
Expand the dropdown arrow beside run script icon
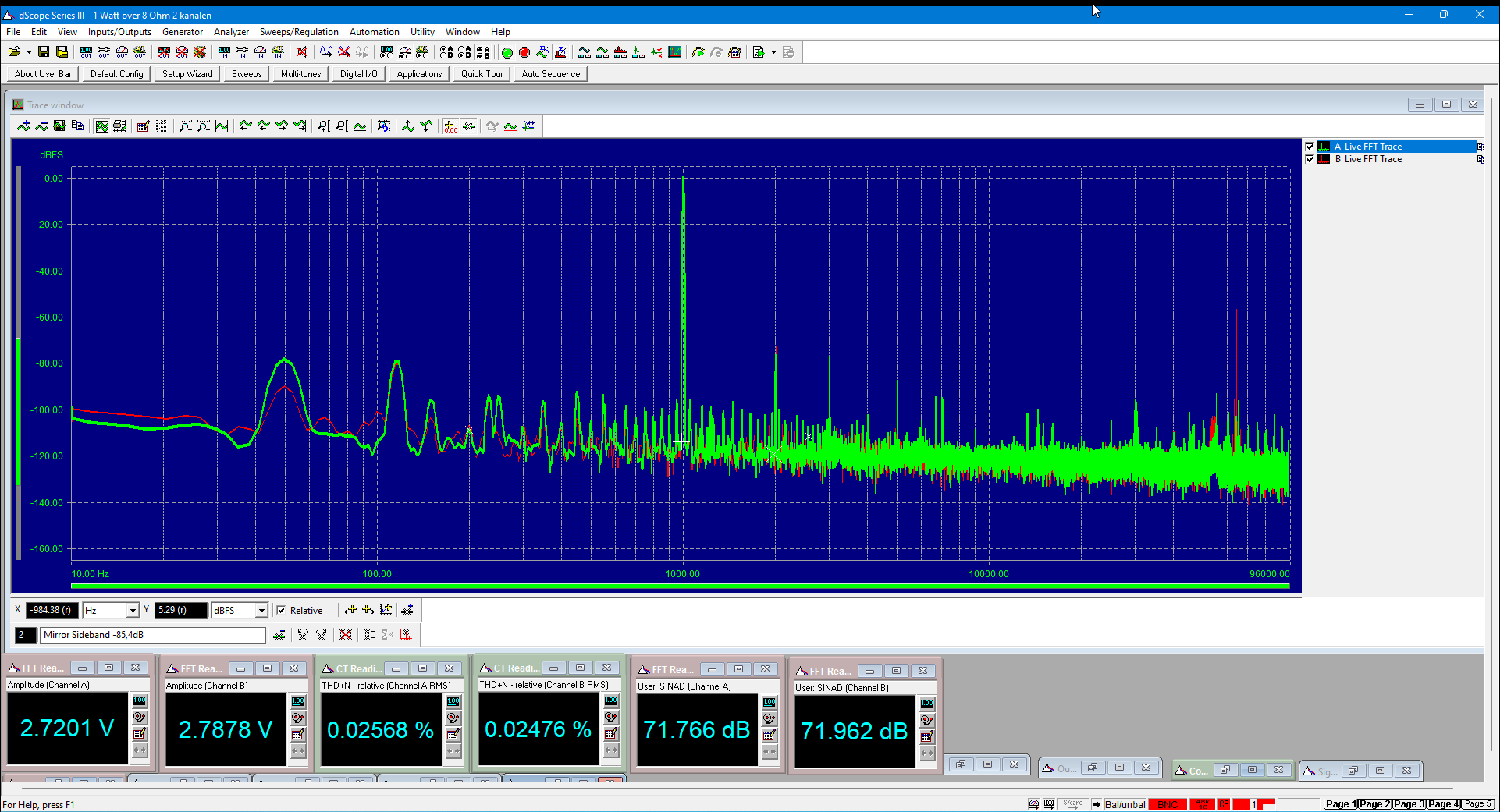(x=773, y=52)
